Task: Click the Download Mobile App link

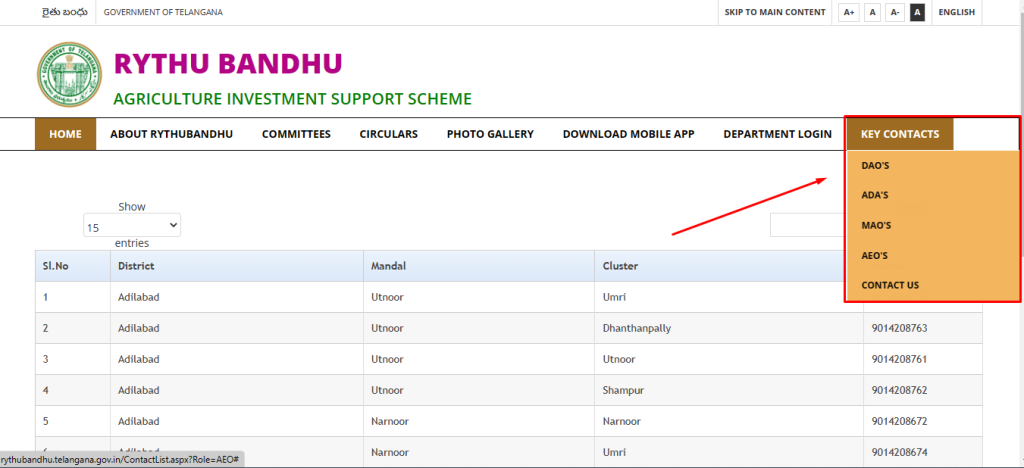Action: pyautogui.click(x=628, y=134)
